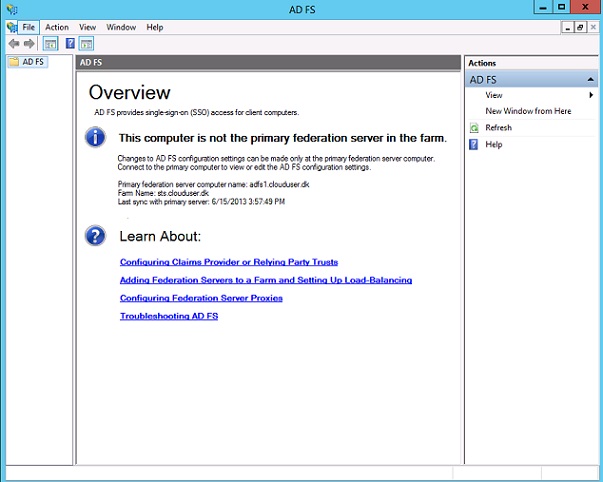Click the AD FS icon in the title bar
This screenshot has width=603, height=482.
pos(12,9)
